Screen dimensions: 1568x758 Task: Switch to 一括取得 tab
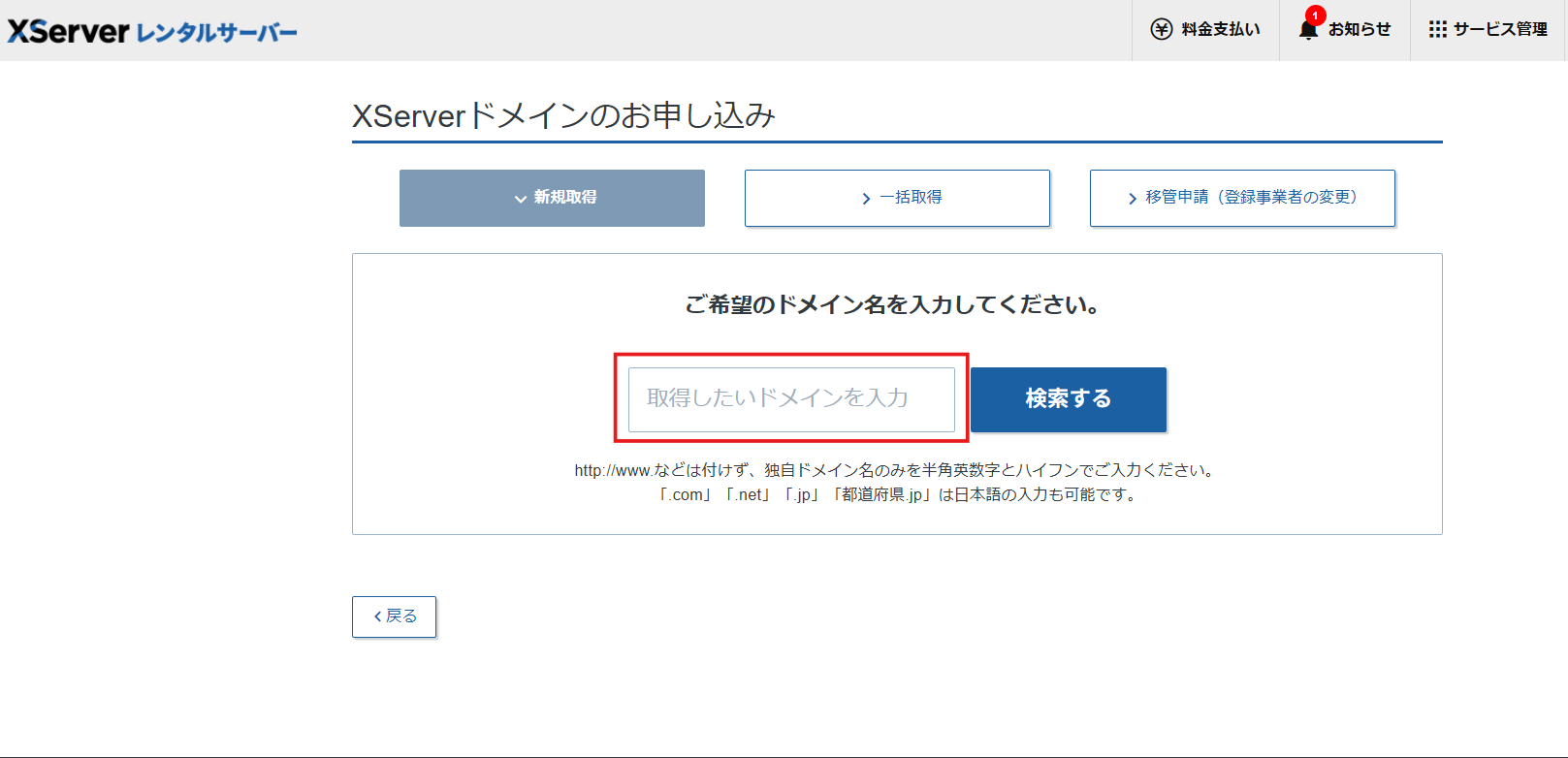[x=897, y=198]
